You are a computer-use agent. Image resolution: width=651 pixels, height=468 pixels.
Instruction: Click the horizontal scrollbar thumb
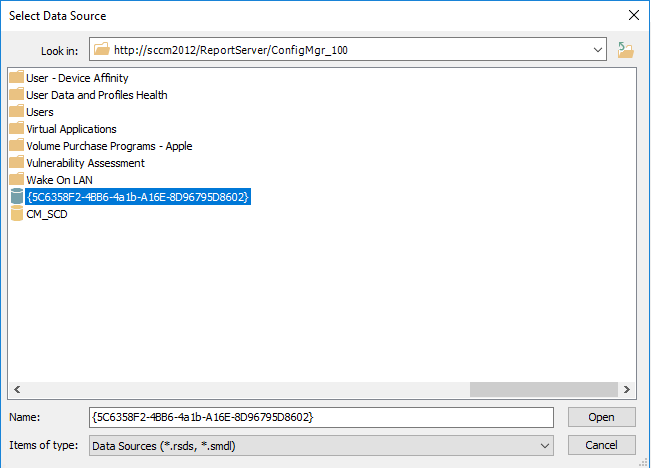(544, 390)
